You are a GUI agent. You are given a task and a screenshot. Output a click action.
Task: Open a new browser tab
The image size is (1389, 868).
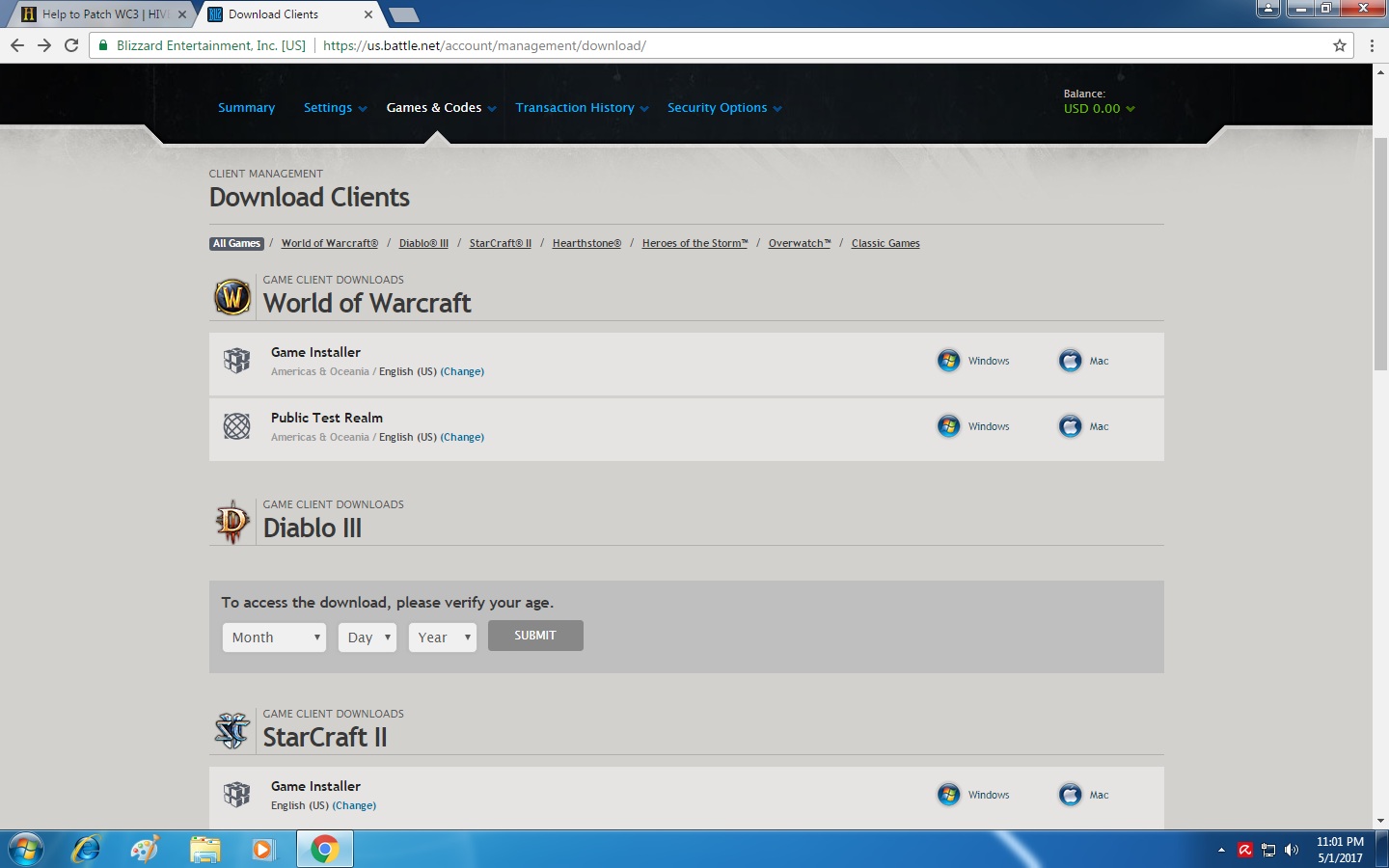(403, 14)
